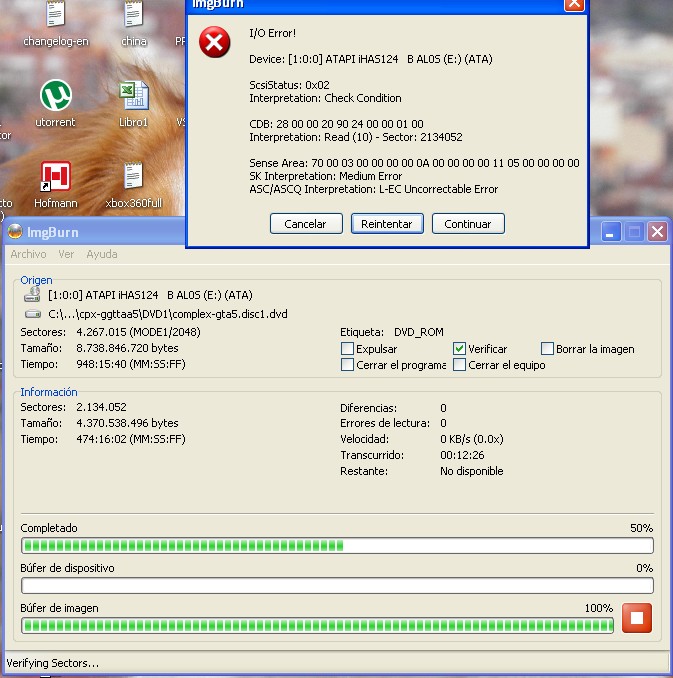This screenshot has width=673, height=678.
Task: Click the Velocidad value 0 KB/s (0.0x)
Action: click(471, 439)
